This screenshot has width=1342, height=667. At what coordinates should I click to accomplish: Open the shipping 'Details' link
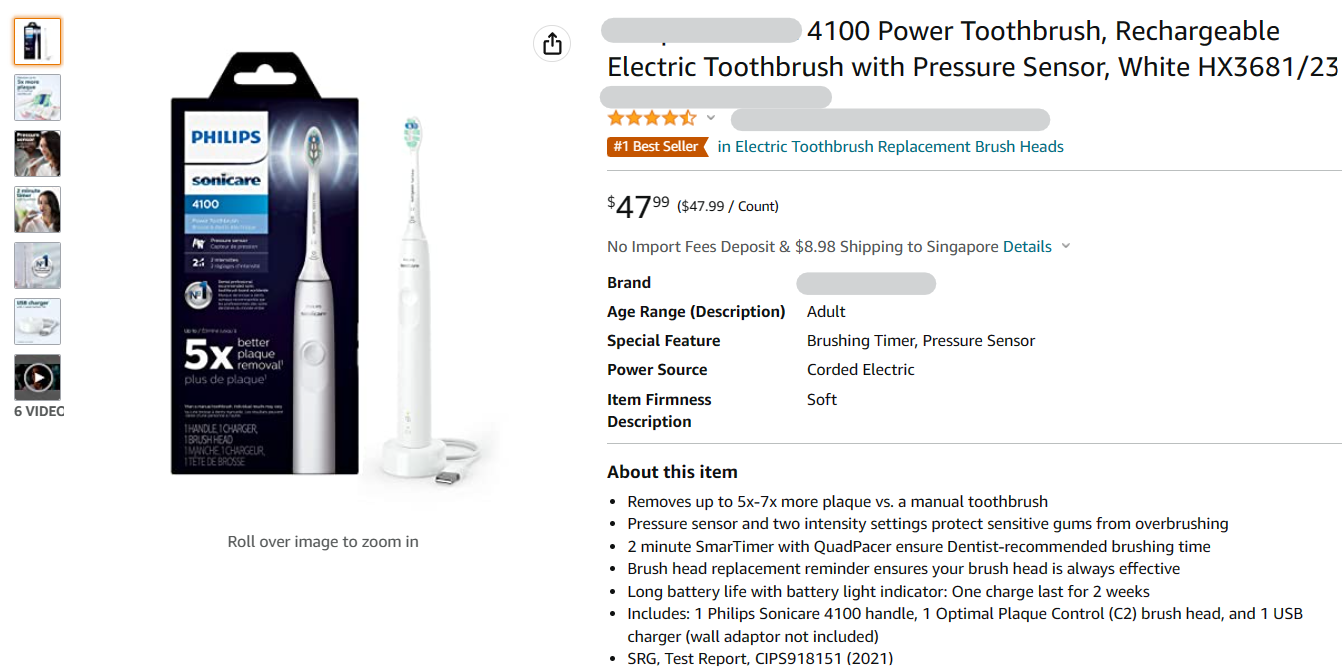click(x=1027, y=246)
